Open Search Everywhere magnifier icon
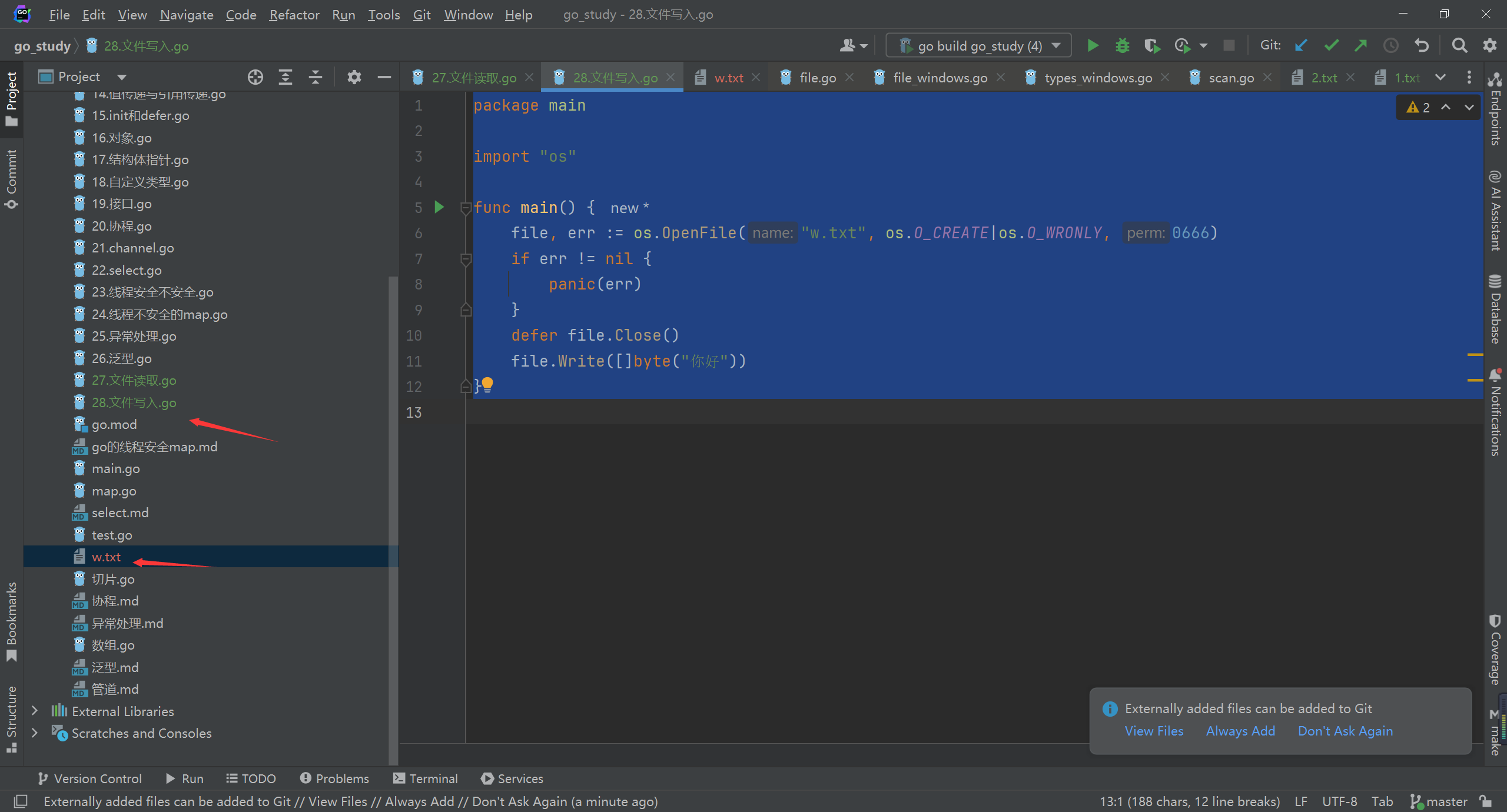 1459,45
